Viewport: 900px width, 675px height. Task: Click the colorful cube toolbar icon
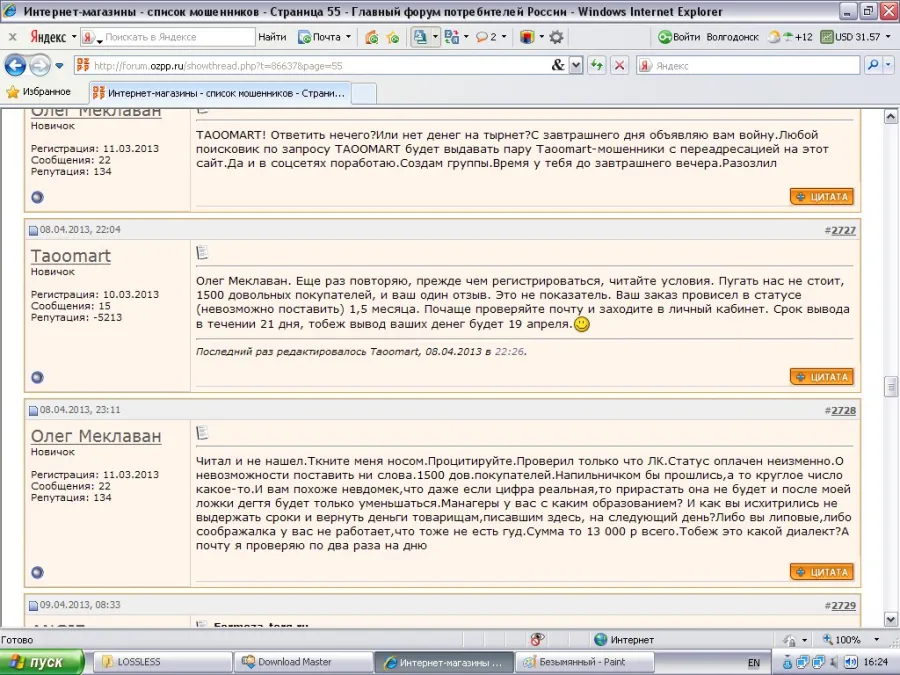click(x=527, y=37)
